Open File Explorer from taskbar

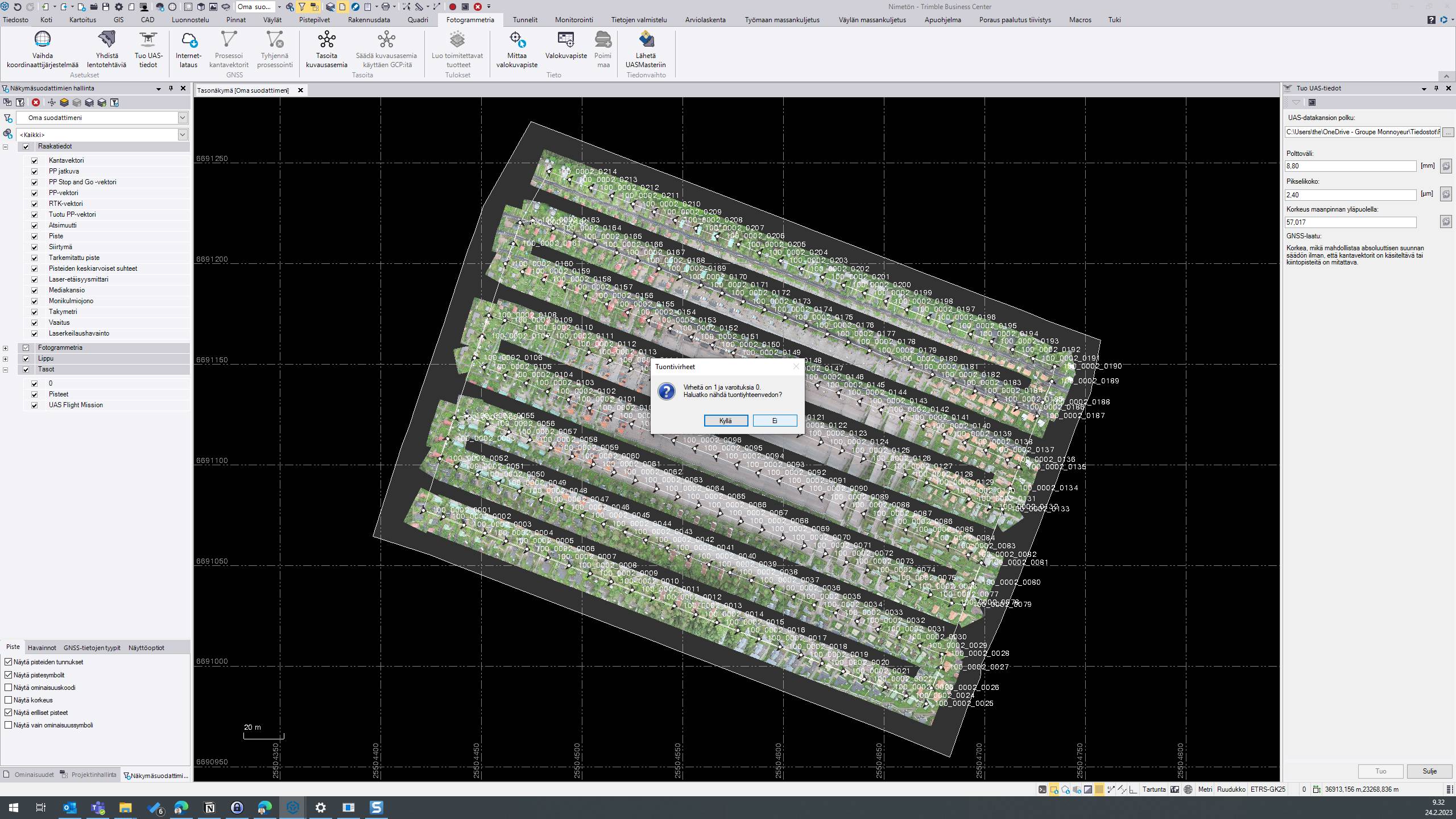point(126,808)
